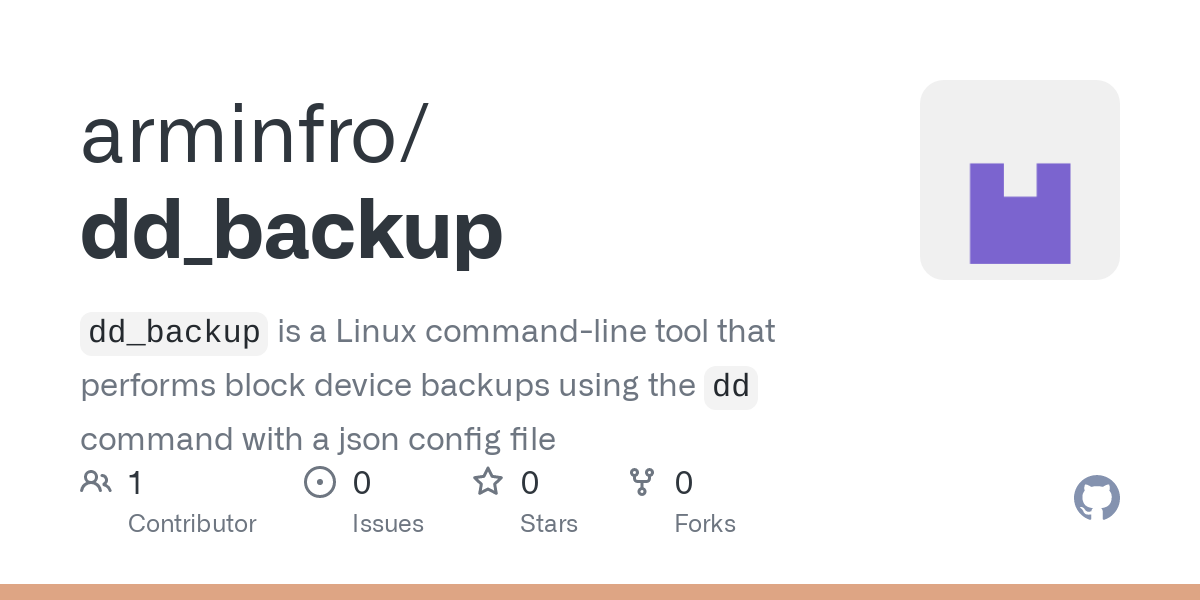Open the purple repository avatar image
The image size is (1200, 600).
[1020, 180]
